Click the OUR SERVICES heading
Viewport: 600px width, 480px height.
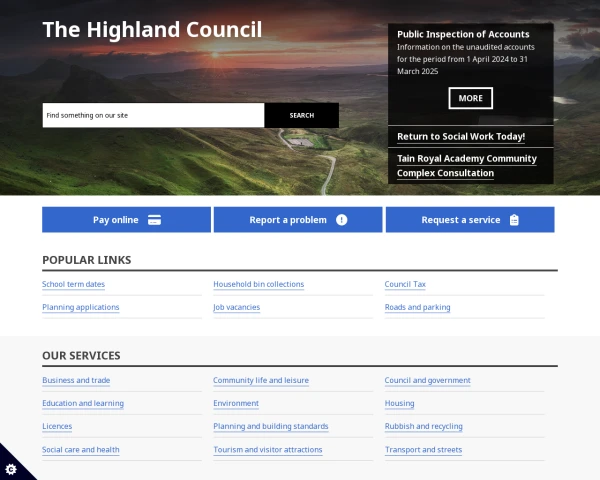[x=81, y=356]
